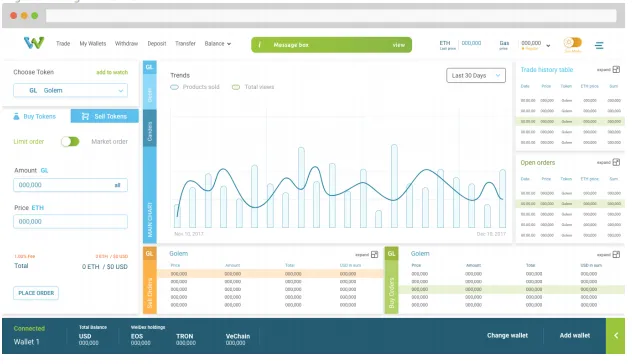Switch to the Buy Tokens tab
This screenshot has height=364, width=632.
point(36,116)
